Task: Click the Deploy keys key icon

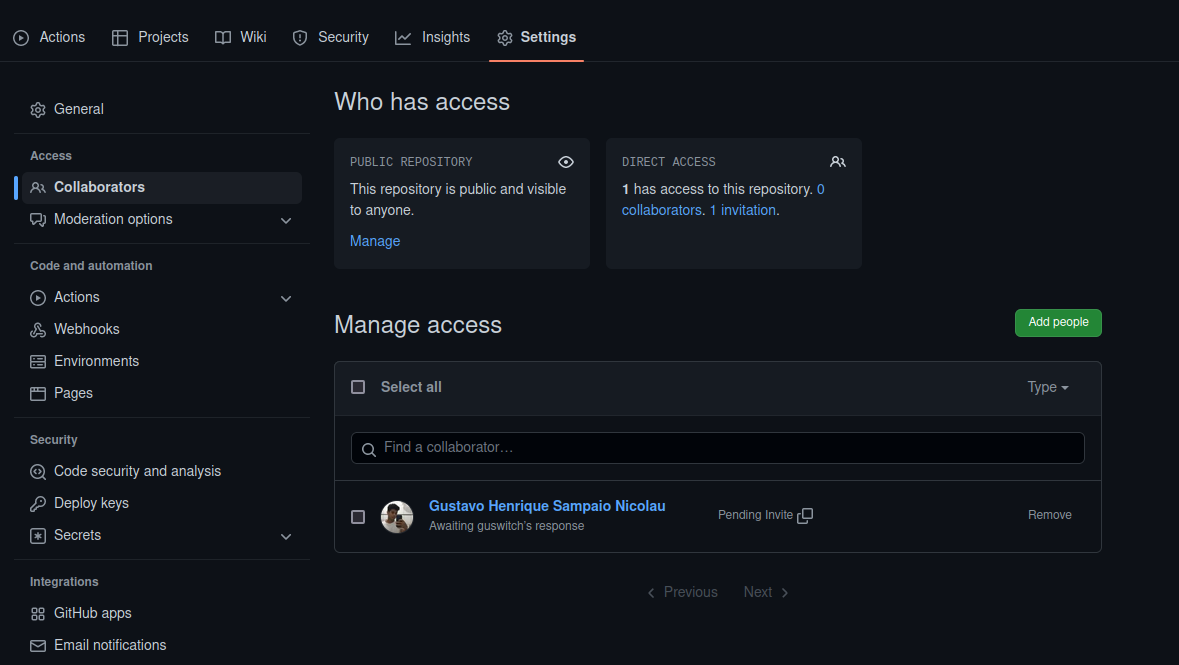Action: coord(38,503)
